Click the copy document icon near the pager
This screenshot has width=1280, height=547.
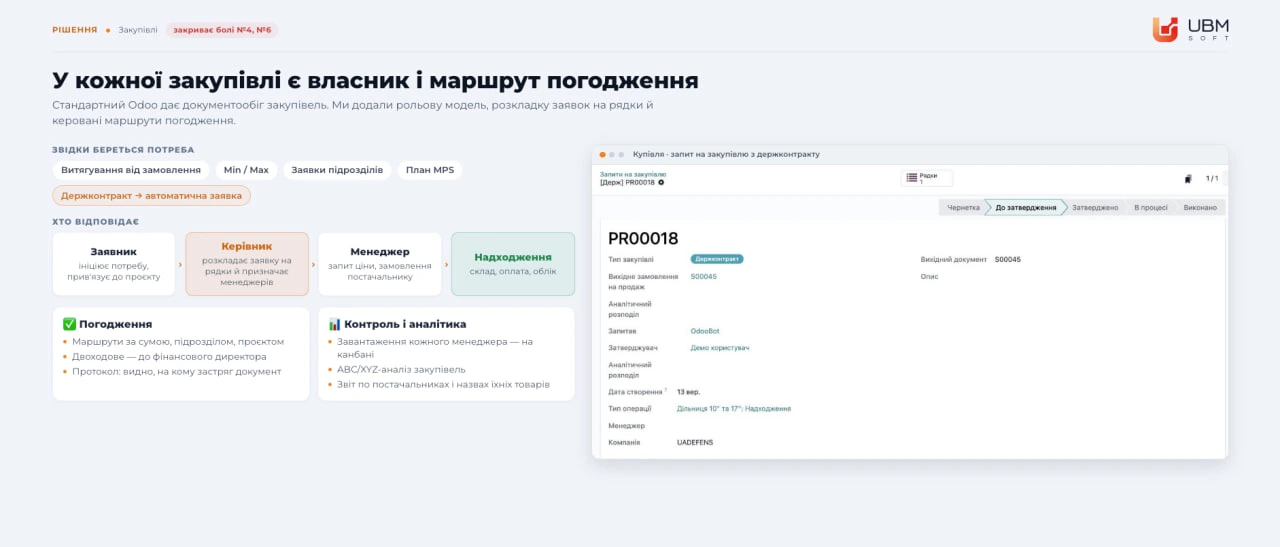point(1188,178)
